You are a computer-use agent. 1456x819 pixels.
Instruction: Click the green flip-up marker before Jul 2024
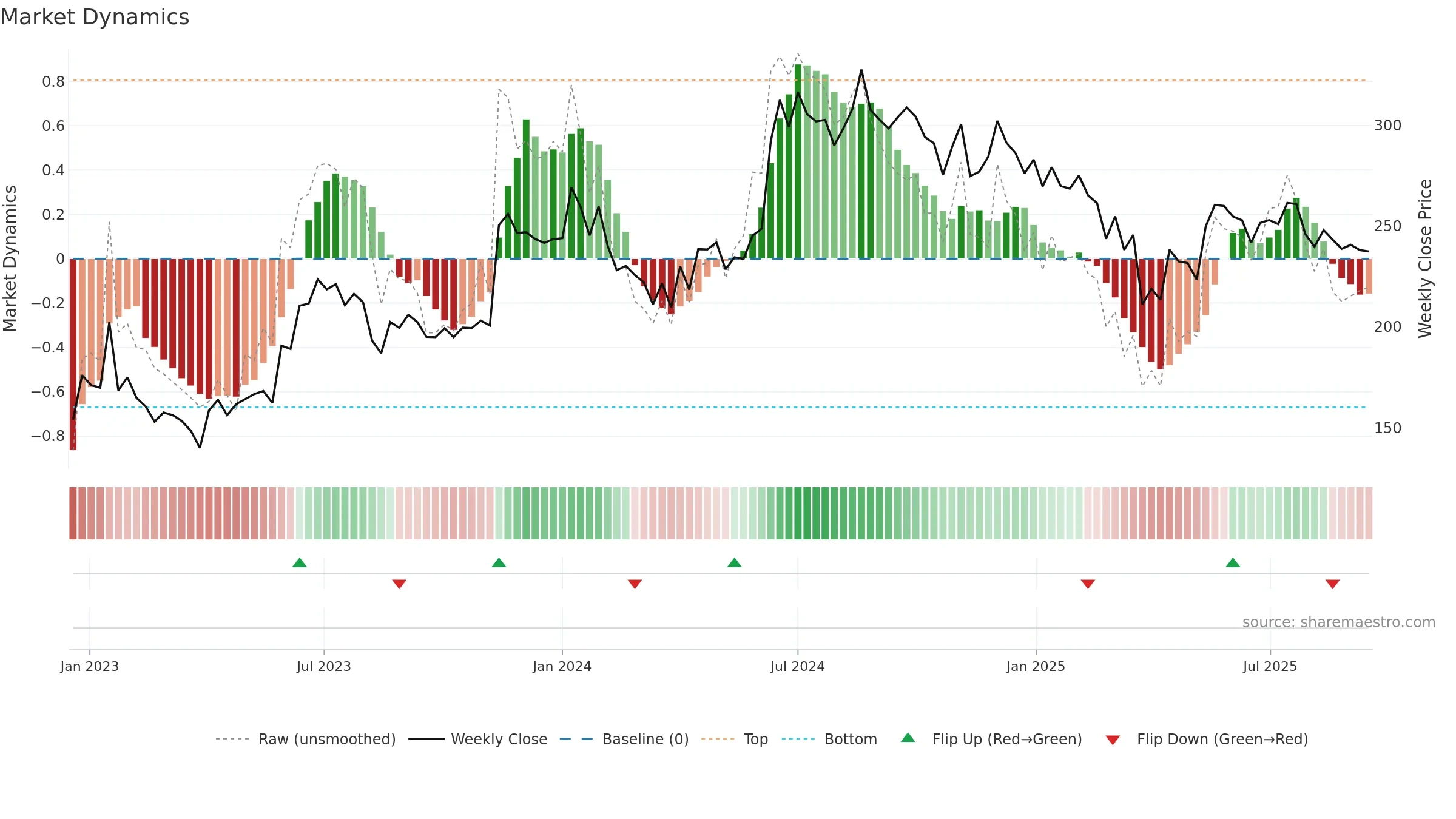(x=735, y=562)
